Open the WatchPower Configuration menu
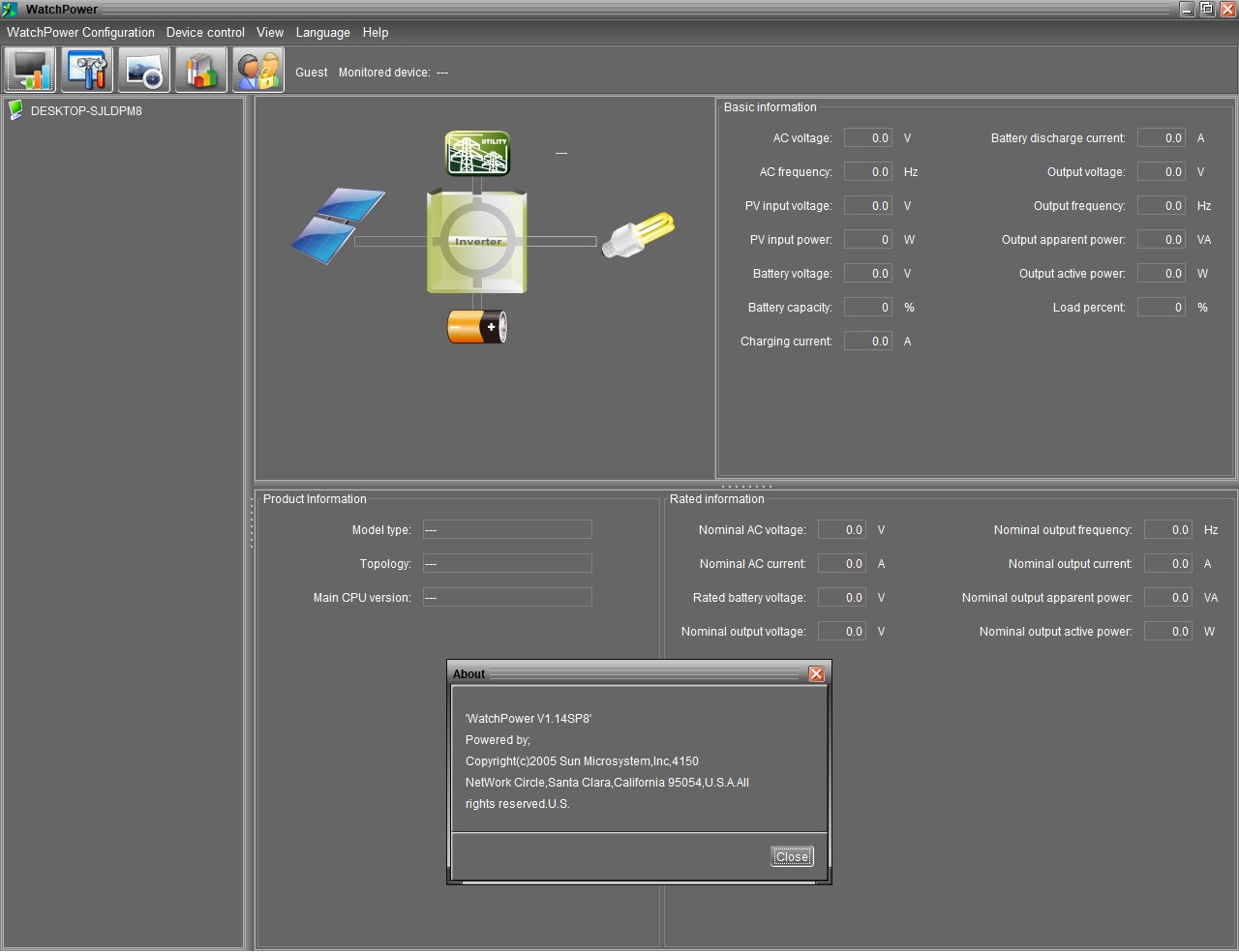Screen dimensions: 1239x952 click(x=80, y=32)
